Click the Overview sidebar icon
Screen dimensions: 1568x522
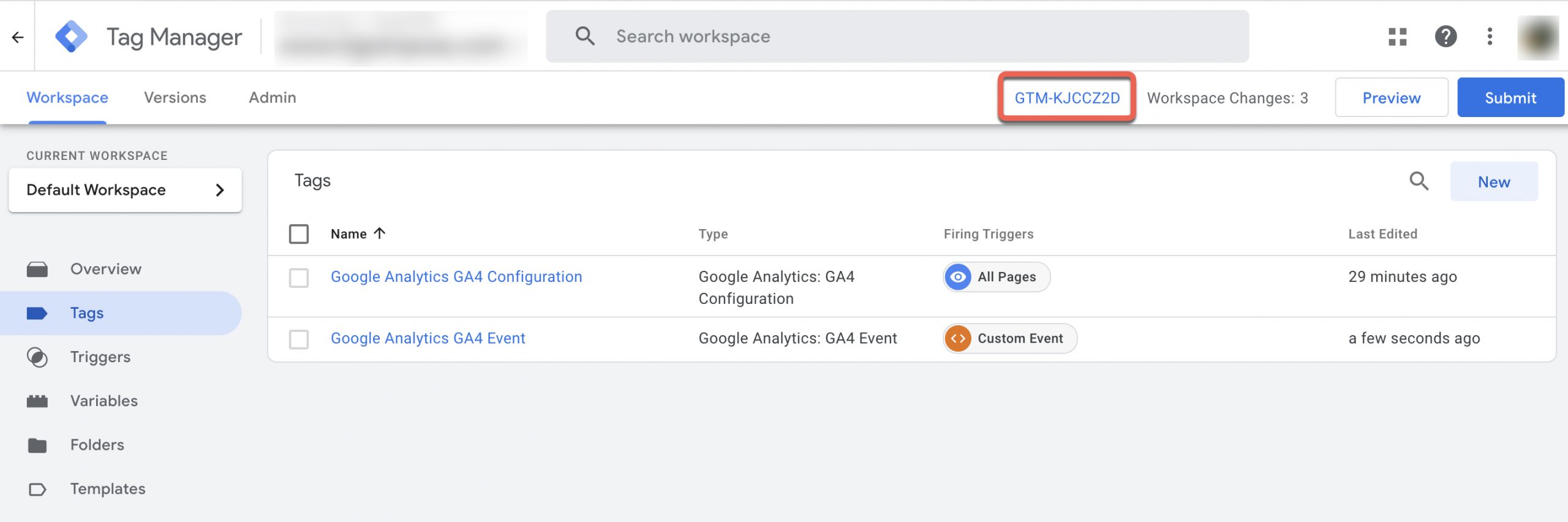tap(37, 269)
